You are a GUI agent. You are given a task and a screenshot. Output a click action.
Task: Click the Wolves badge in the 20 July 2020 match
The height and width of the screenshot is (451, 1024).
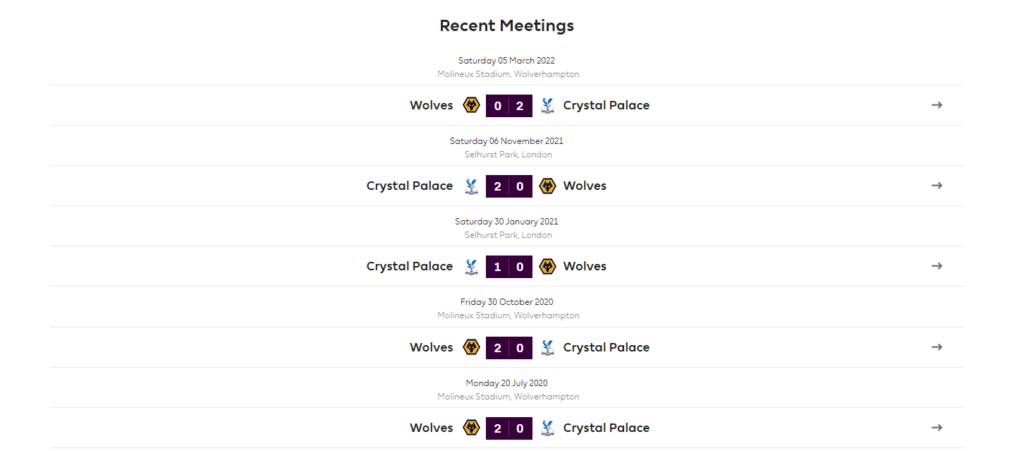(x=471, y=428)
